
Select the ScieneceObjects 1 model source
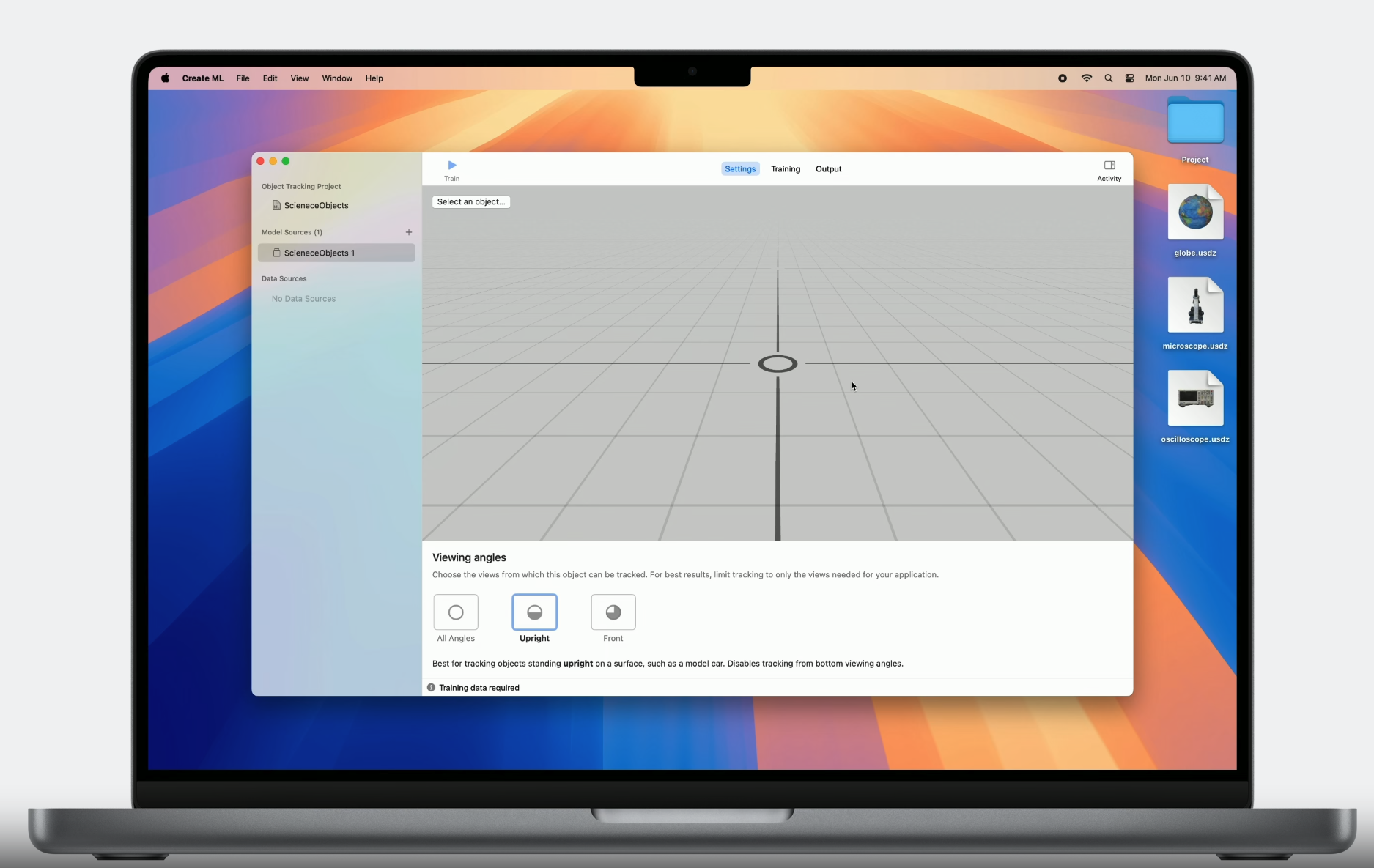[x=336, y=253]
